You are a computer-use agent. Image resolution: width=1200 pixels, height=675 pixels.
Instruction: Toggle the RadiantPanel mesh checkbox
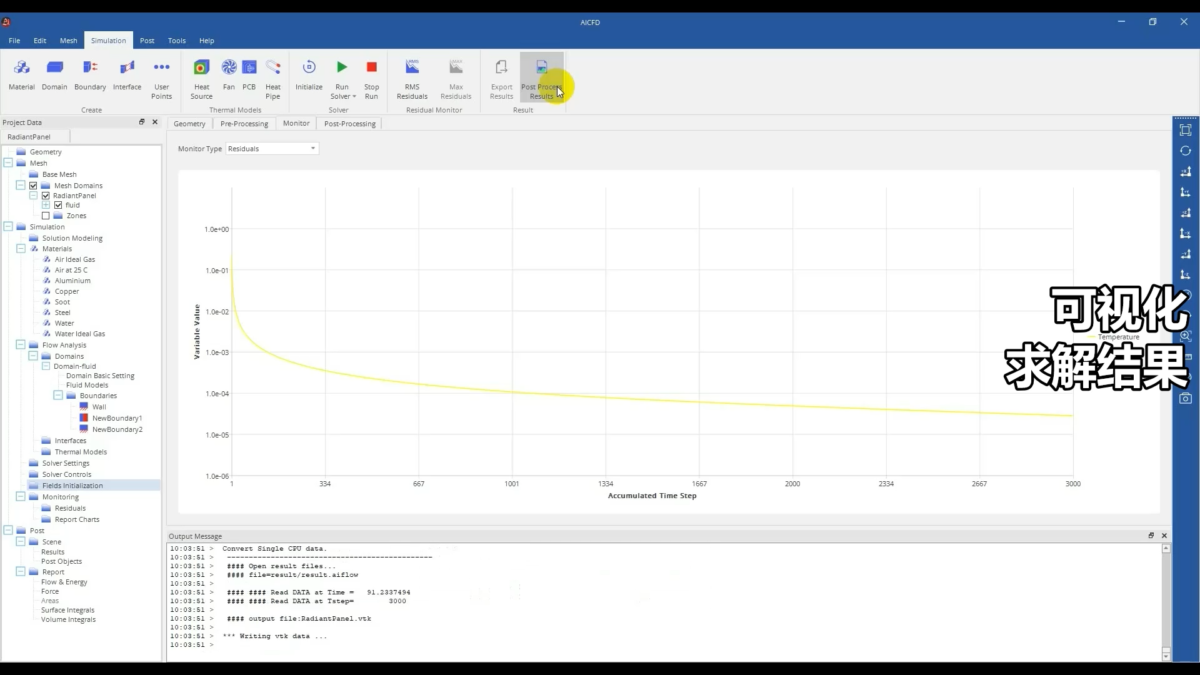tap(45, 195)
